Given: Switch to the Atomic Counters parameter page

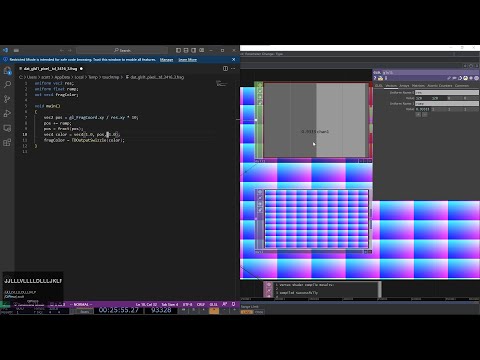Looking at the screenshot, I should [440, 86].
